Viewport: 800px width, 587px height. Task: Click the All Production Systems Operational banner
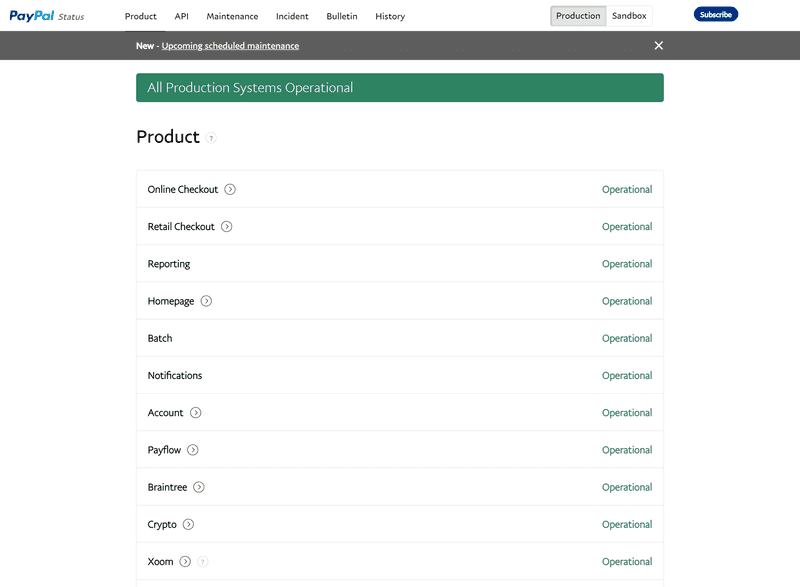(400, 87)
